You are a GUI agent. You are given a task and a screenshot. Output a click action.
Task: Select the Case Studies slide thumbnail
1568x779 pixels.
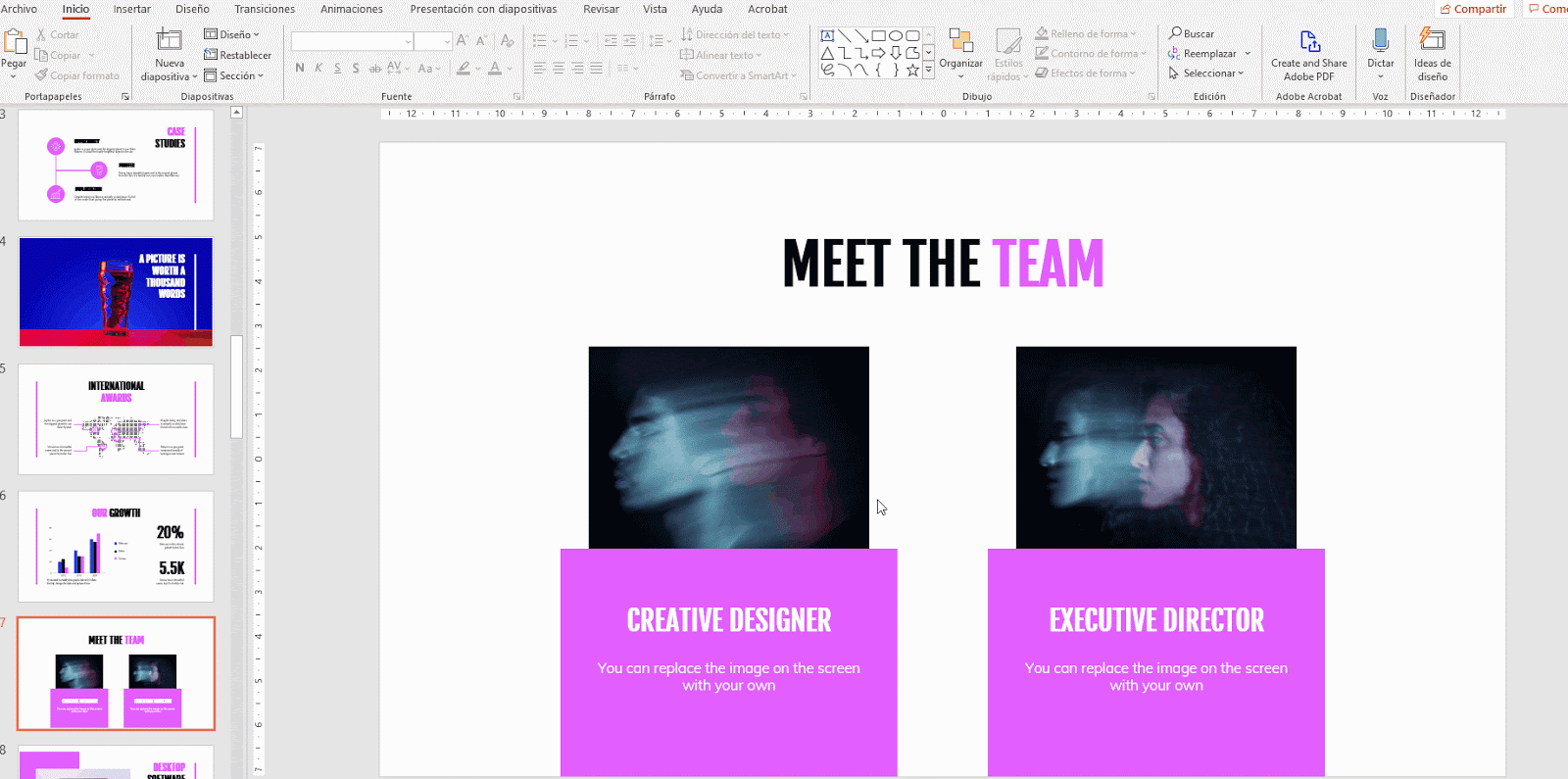click(x=116, y=165)
